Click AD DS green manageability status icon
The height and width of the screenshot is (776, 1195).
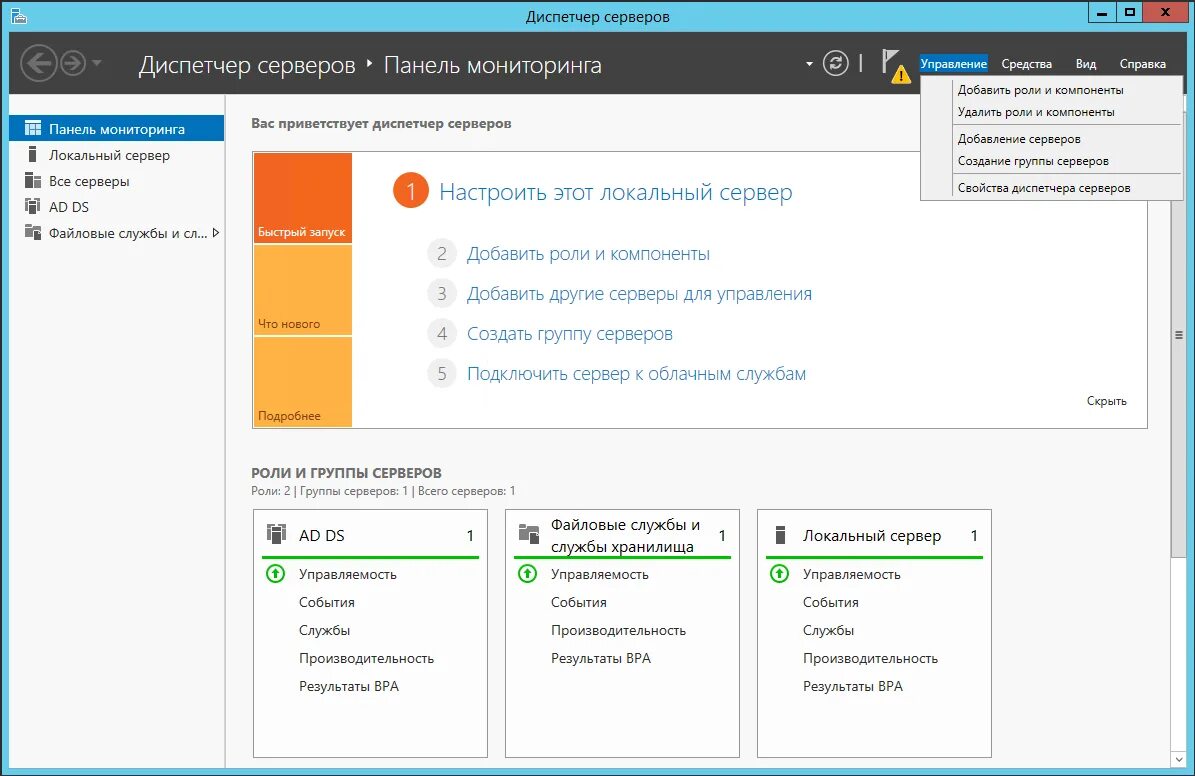(x=275, y=573)
